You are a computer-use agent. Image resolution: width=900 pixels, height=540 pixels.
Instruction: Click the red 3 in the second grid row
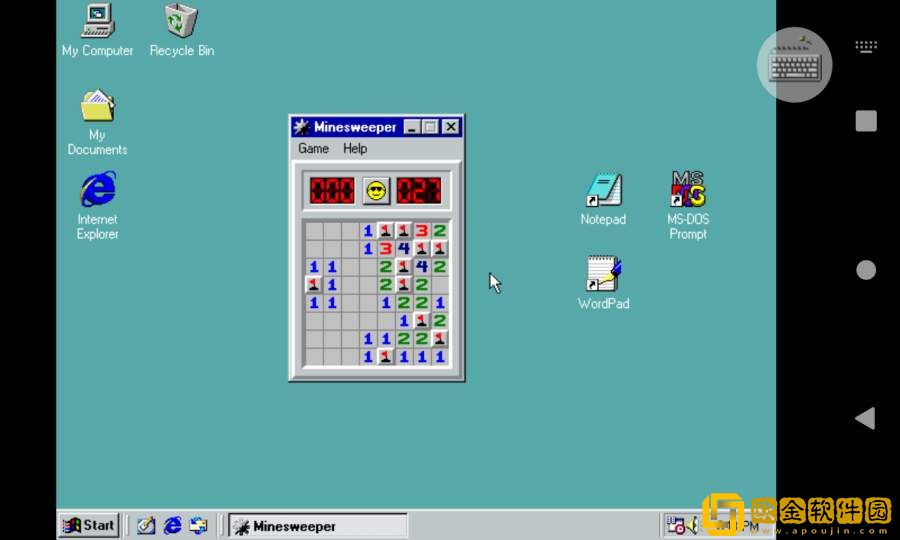385,248
